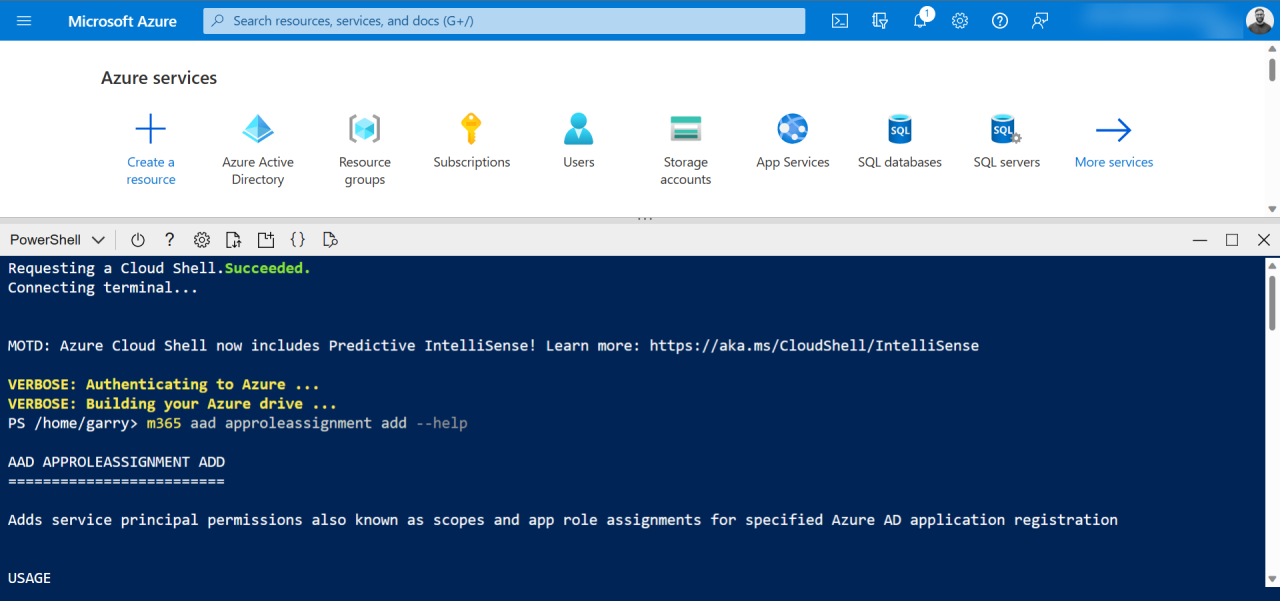This screenshot has width=1280, height=601.
Task: Open App Services icon
Action: click(x=793, y=129)
